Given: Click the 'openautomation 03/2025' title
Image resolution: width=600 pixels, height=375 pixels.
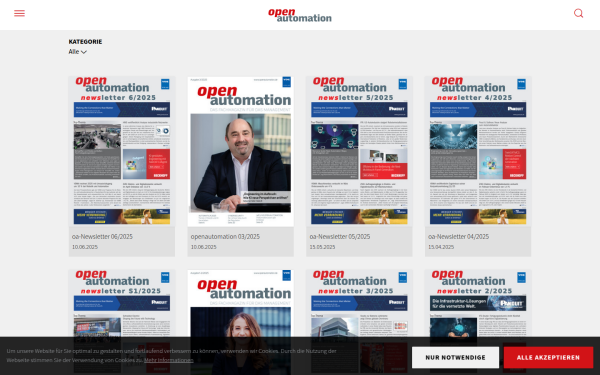Looking at the screenshot, I should pos(225,236).
